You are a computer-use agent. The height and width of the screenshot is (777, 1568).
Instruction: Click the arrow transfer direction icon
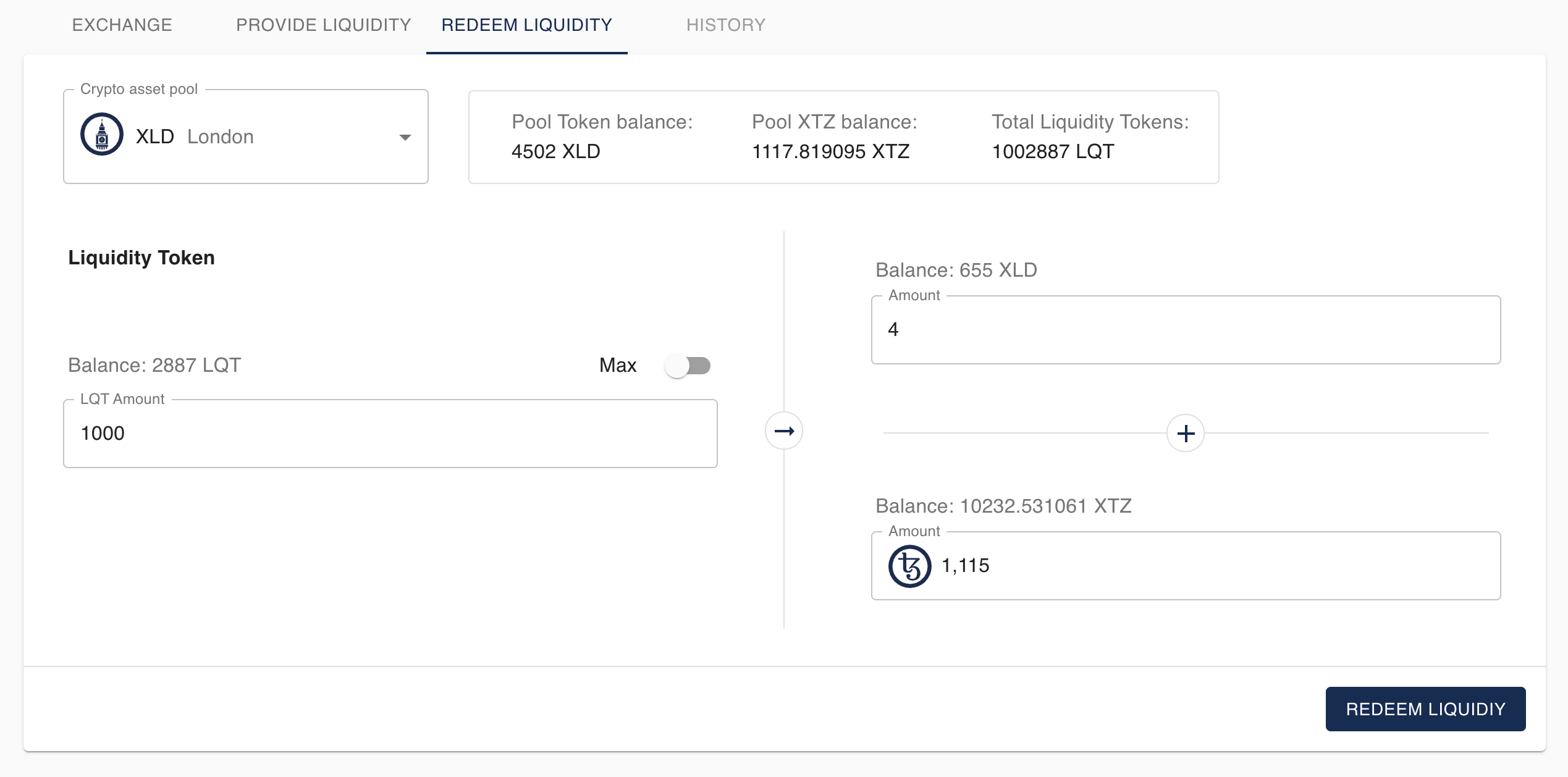point(784,430)
